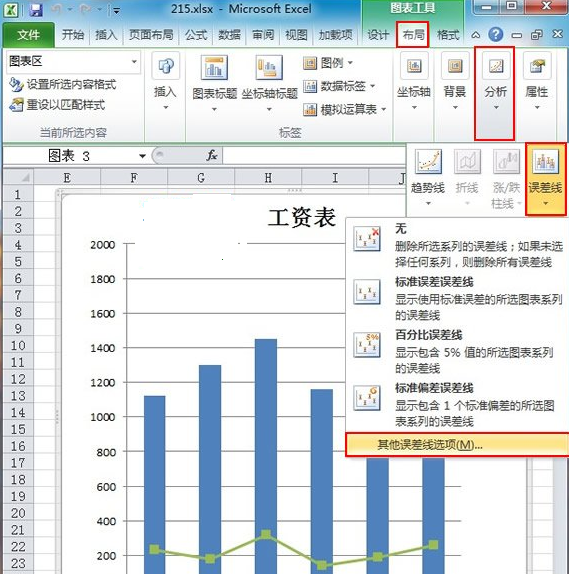Choose 无 to remove error bars
The height and width of the screenshot is (574, 569).
coord(458,245)
